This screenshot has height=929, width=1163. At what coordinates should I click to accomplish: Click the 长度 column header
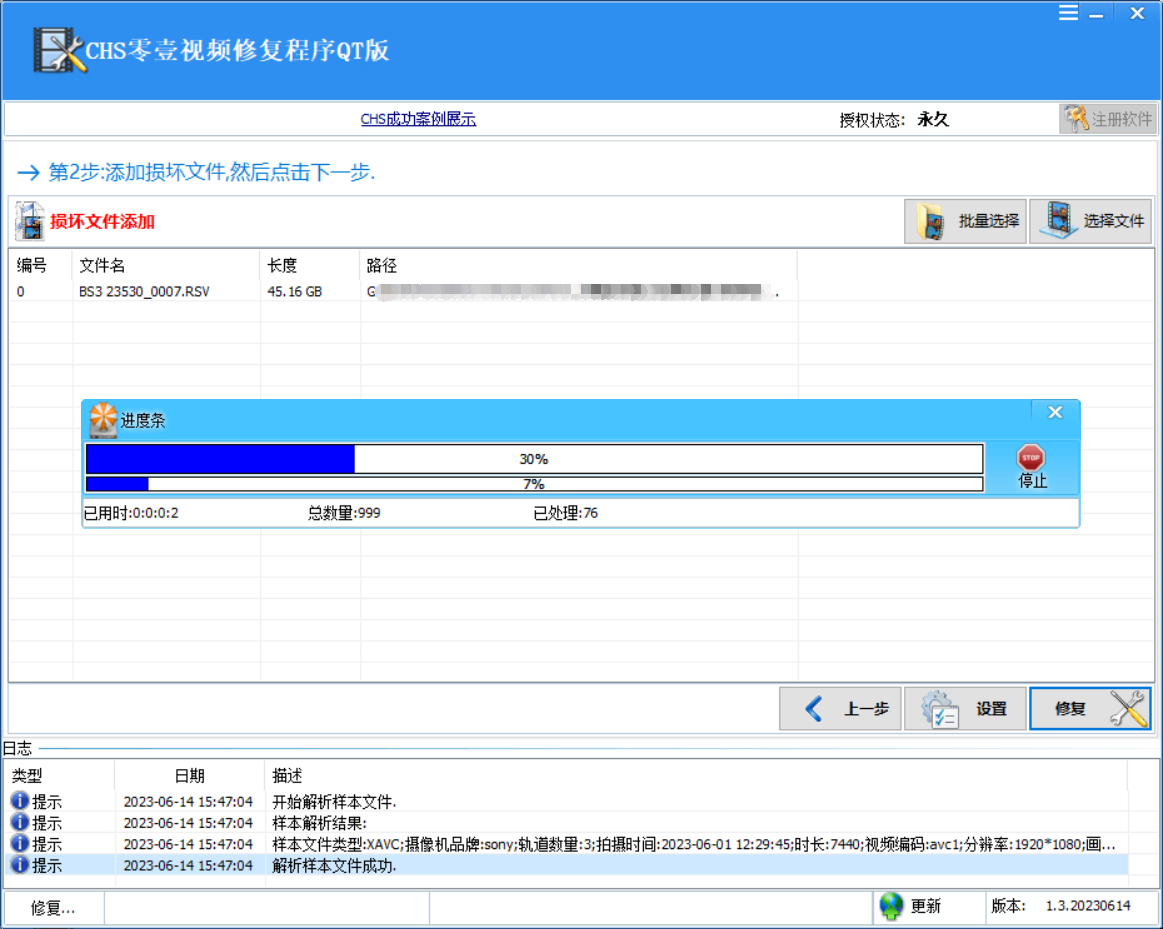310,265
